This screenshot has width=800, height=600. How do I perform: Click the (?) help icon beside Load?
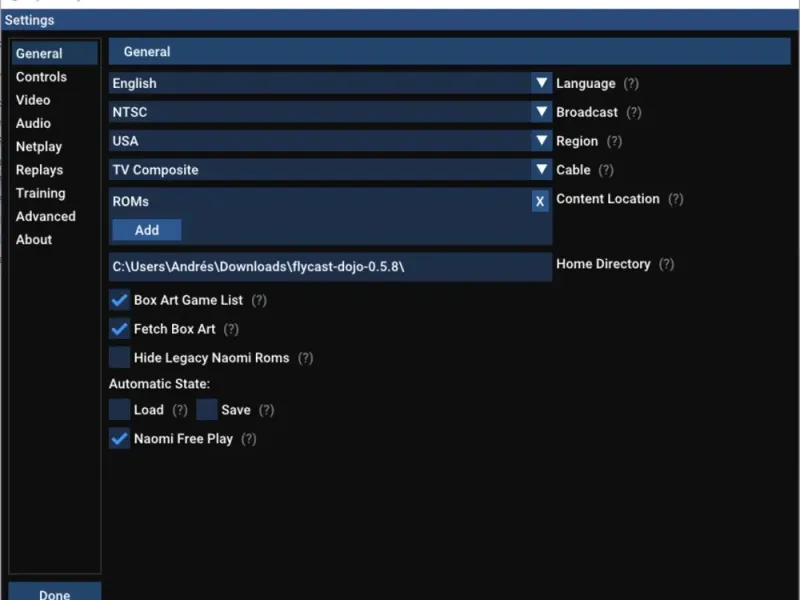[180, 410]
